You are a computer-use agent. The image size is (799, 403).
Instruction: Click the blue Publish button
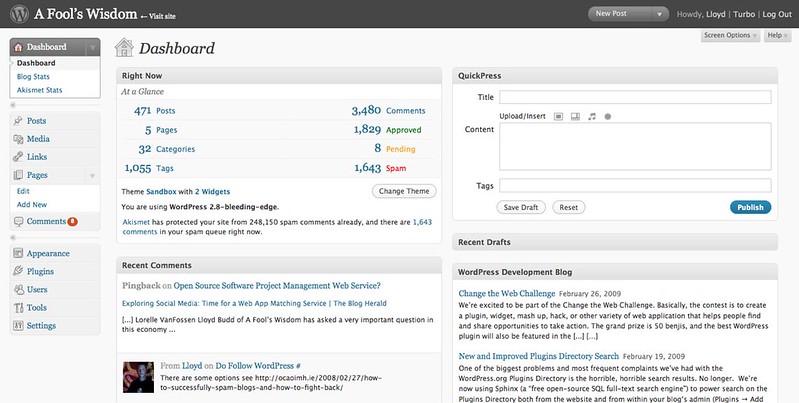[x=751, y=207]
